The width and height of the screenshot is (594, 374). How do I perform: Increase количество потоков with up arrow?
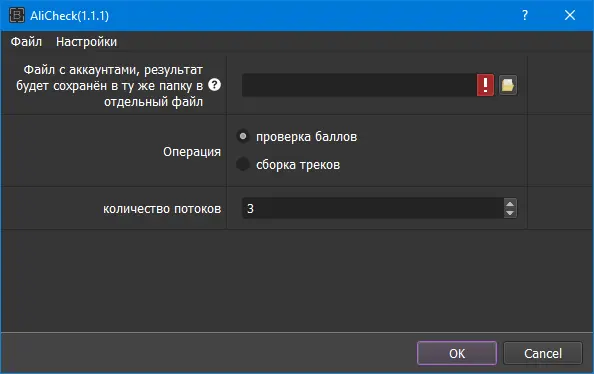tap(510, 203)
